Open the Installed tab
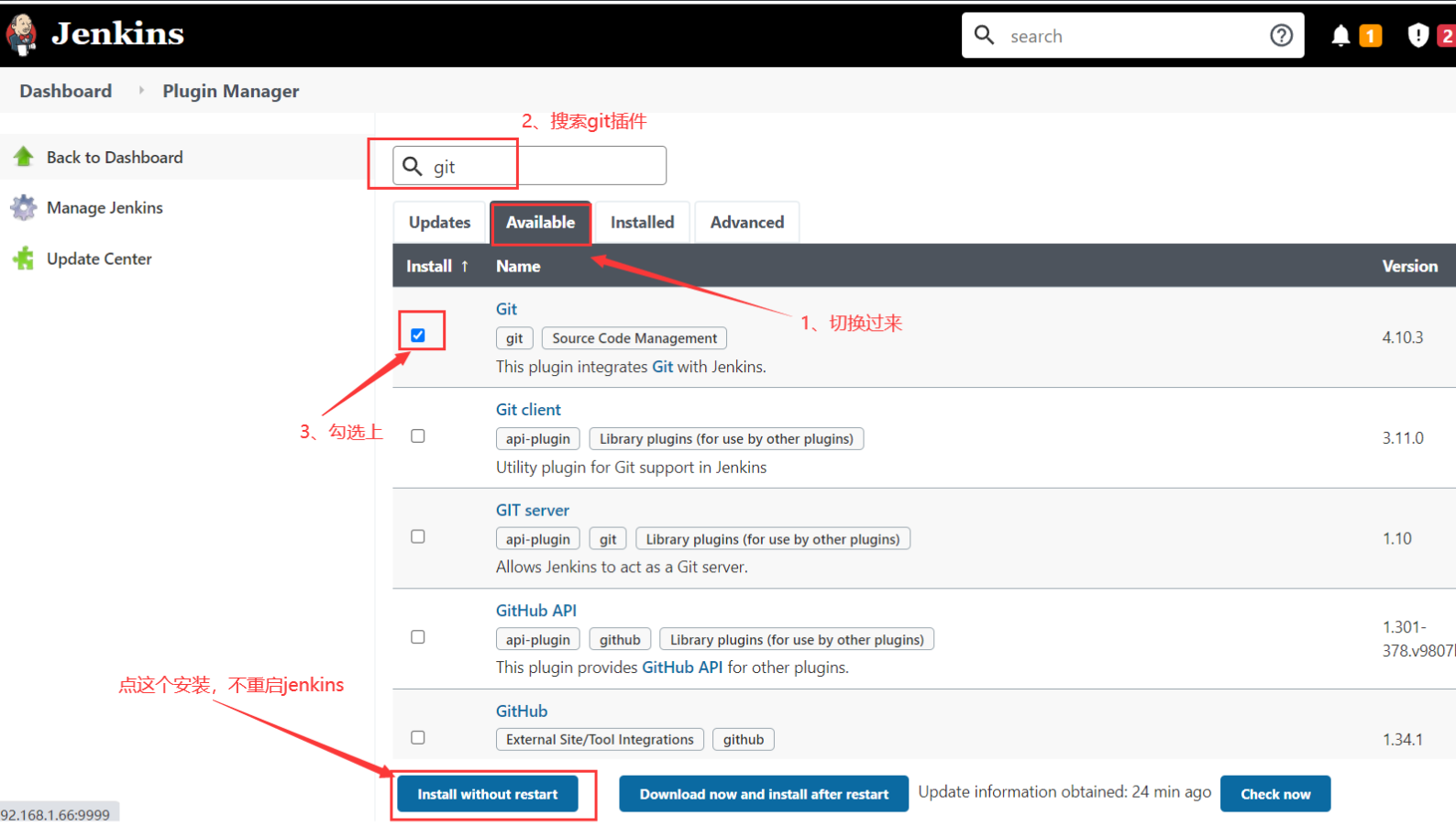Screen dimensions: 1456x827 point(642,222)
